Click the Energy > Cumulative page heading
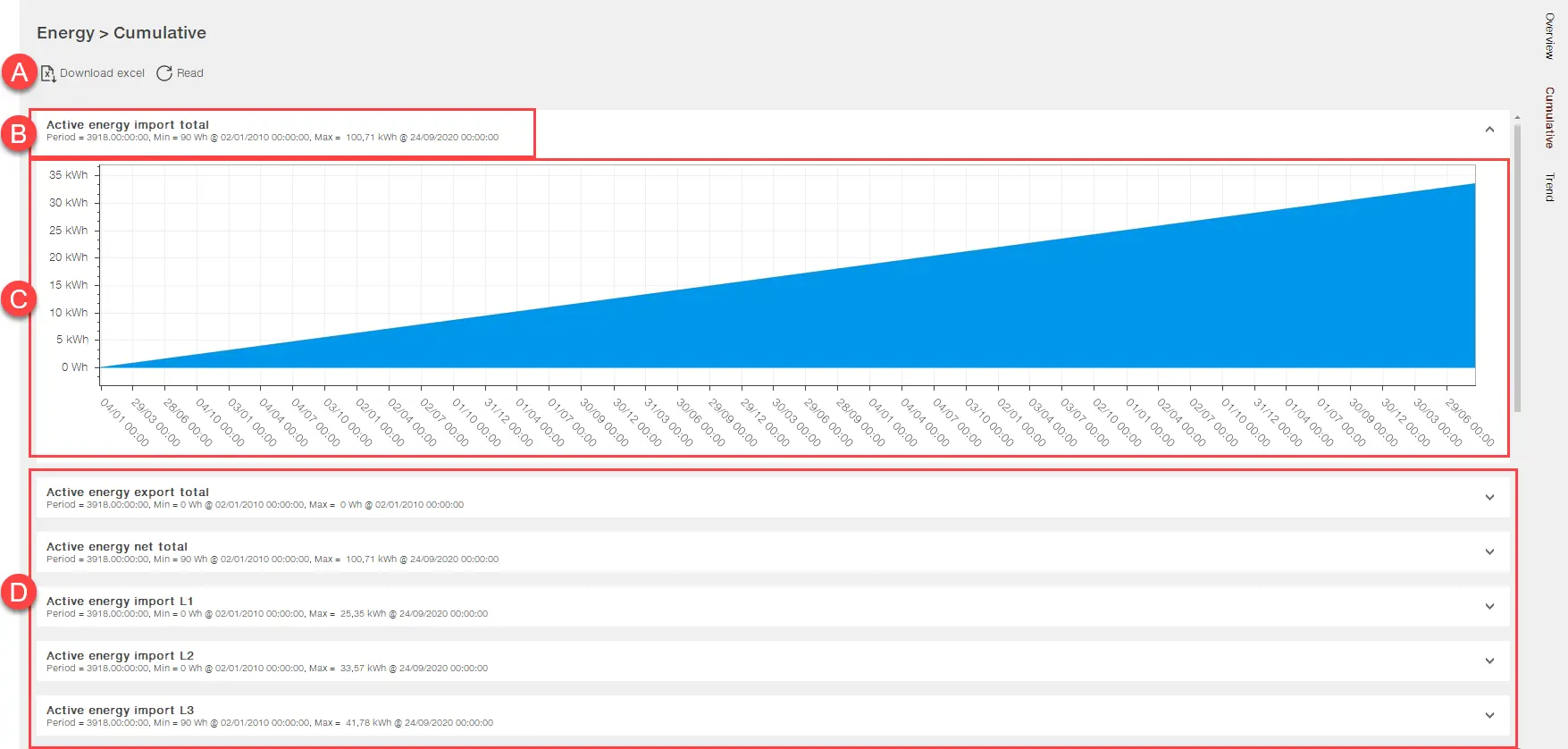Screen dimensions: 1568x749 pyautogui.click(x=122, y=33)
